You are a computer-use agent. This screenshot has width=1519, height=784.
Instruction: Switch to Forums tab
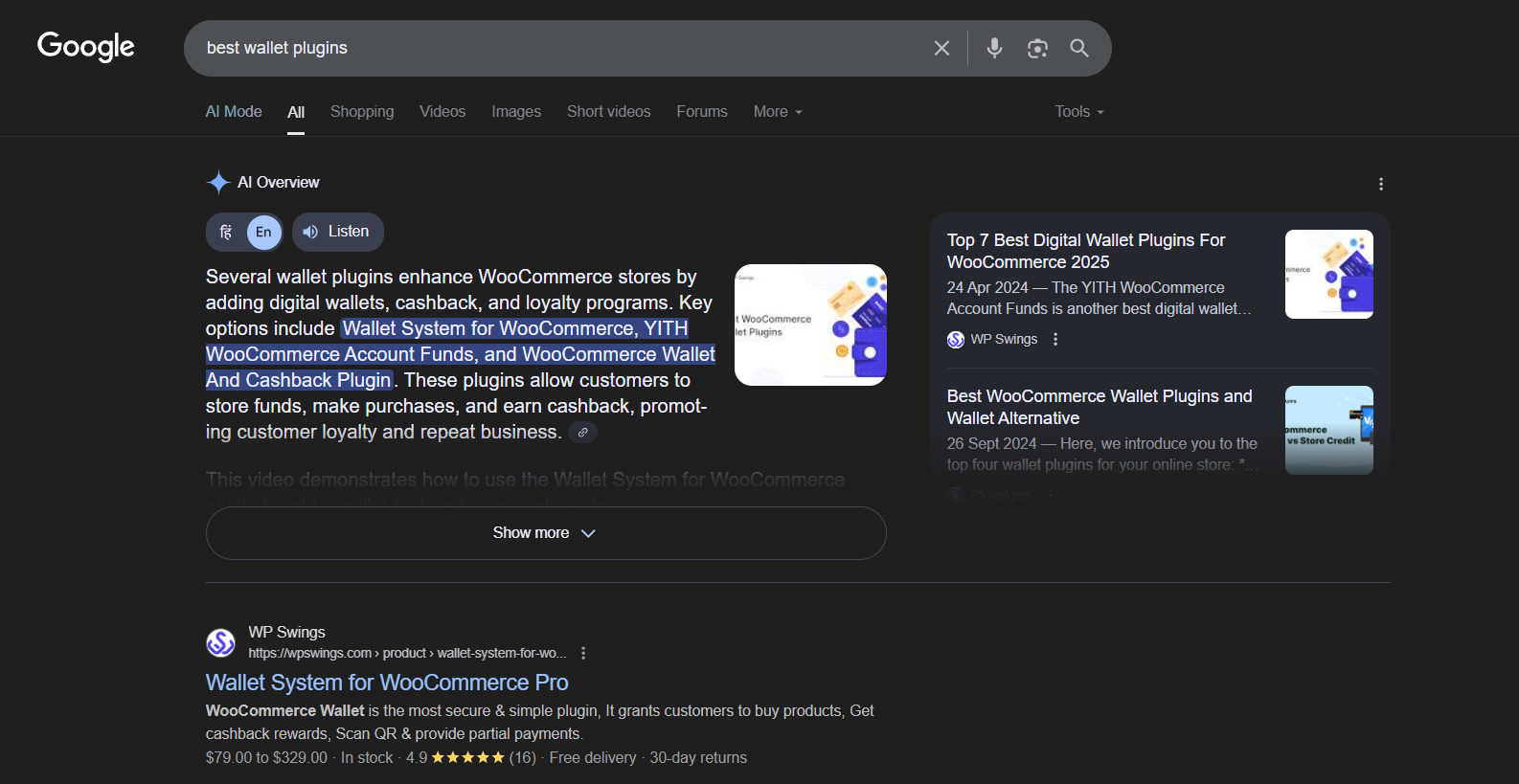(702, 112)
